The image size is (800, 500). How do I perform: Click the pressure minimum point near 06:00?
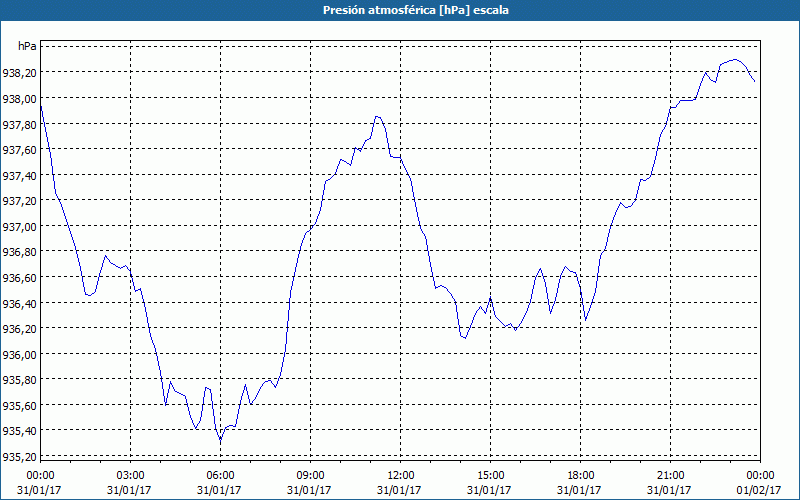[x=220, y=439]
